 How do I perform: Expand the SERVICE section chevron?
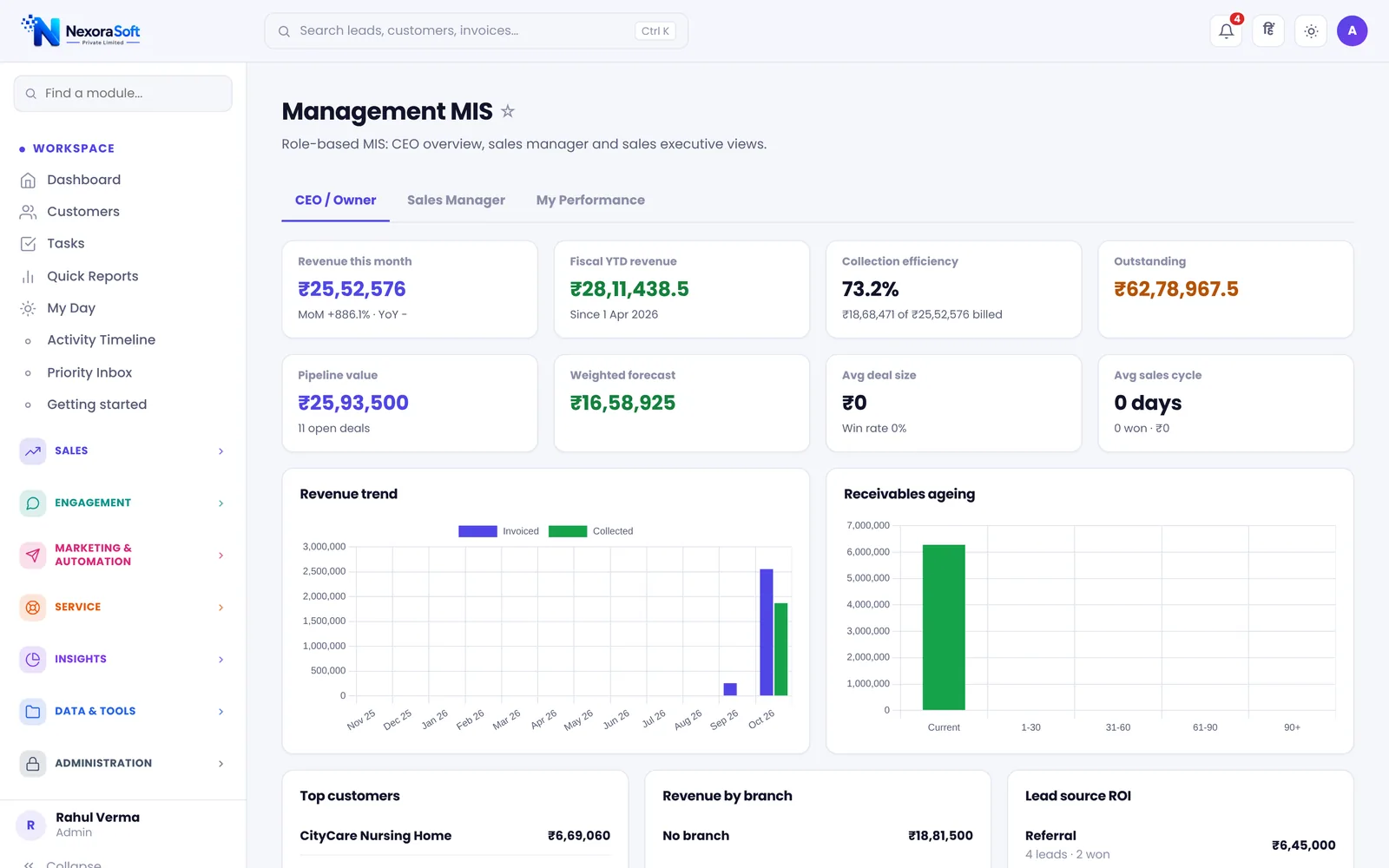point(221,608)
